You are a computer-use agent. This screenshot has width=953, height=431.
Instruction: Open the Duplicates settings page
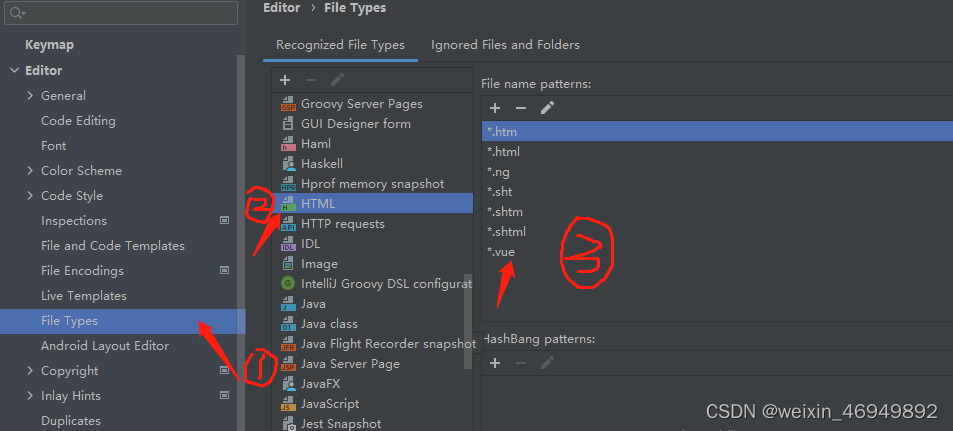pos(71,421)
